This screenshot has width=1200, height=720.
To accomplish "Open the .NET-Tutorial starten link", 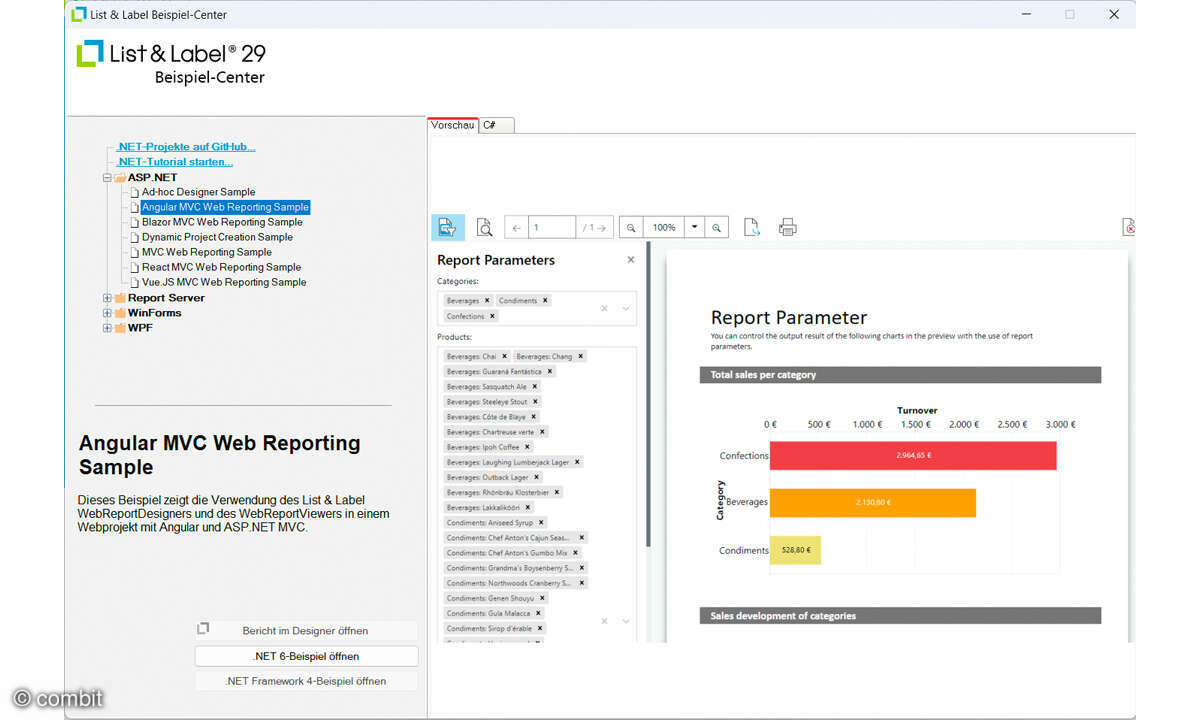I will 175,162.
